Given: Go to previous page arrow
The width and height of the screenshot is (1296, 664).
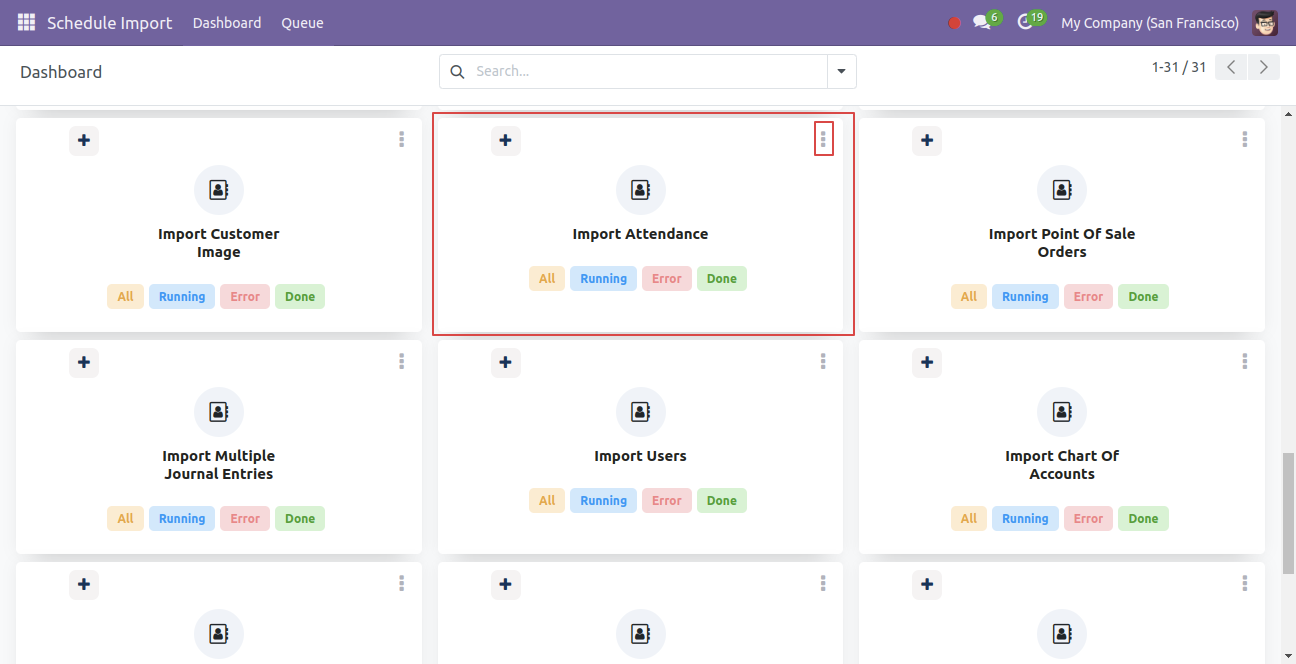Looking at the screenshot, I should pos(1232,68).
